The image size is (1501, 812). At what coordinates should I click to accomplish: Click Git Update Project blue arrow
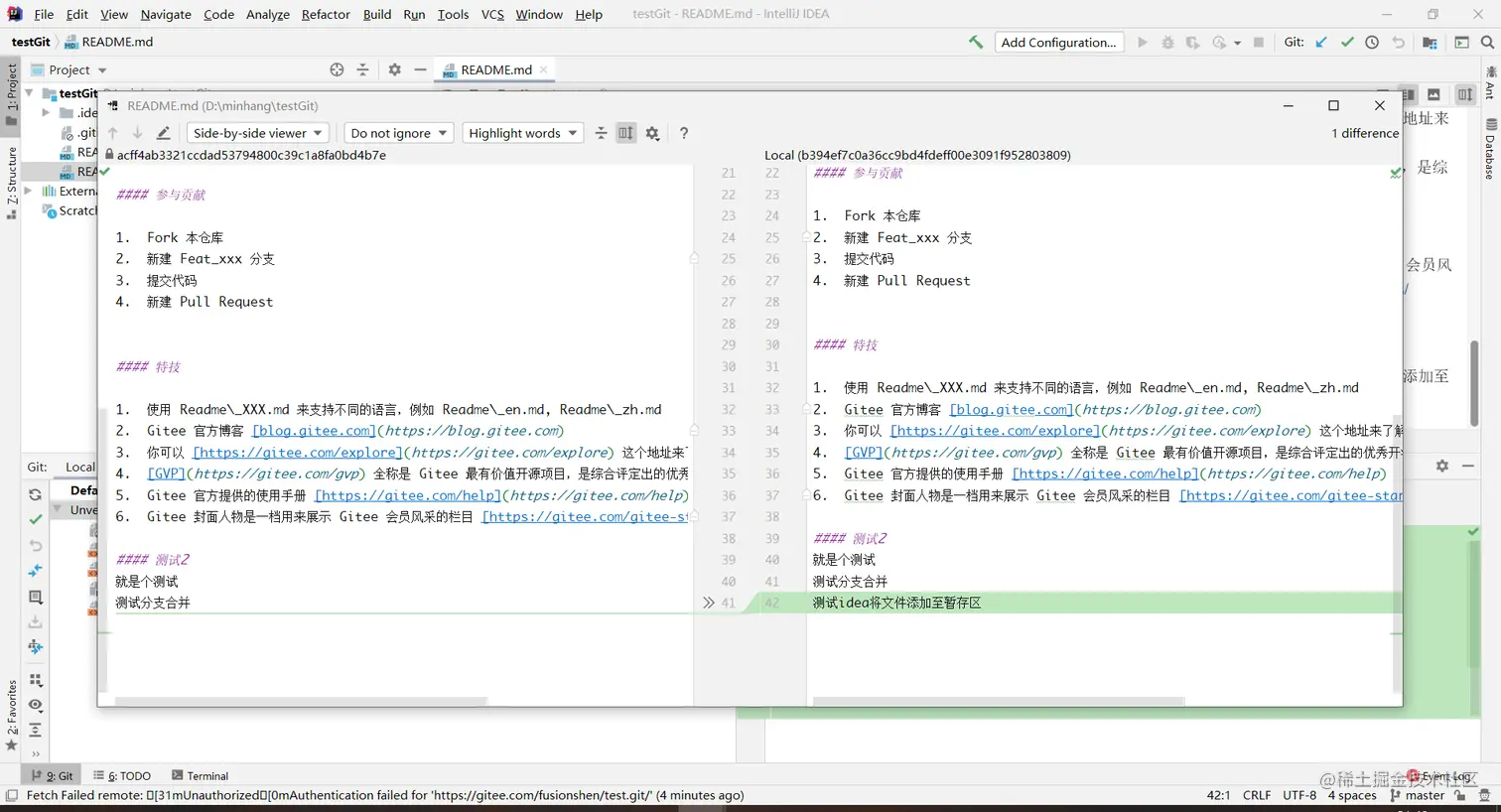[x=1321, y=42]
